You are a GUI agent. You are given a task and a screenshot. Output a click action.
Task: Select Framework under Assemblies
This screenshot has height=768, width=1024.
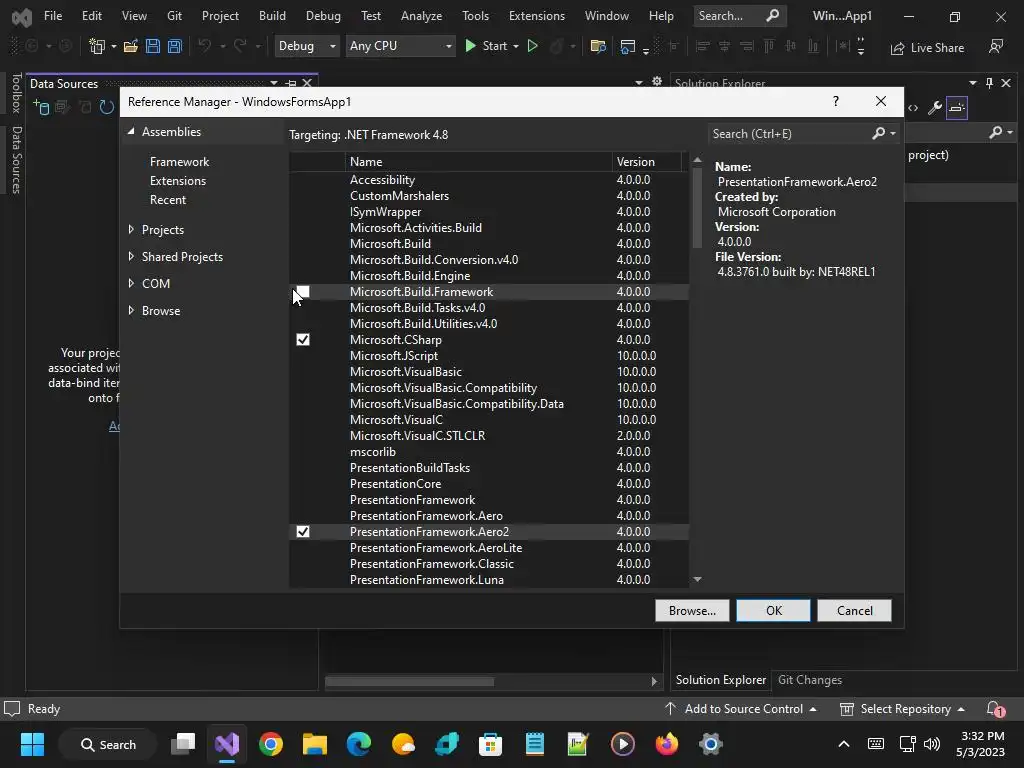tap(180, 161)
